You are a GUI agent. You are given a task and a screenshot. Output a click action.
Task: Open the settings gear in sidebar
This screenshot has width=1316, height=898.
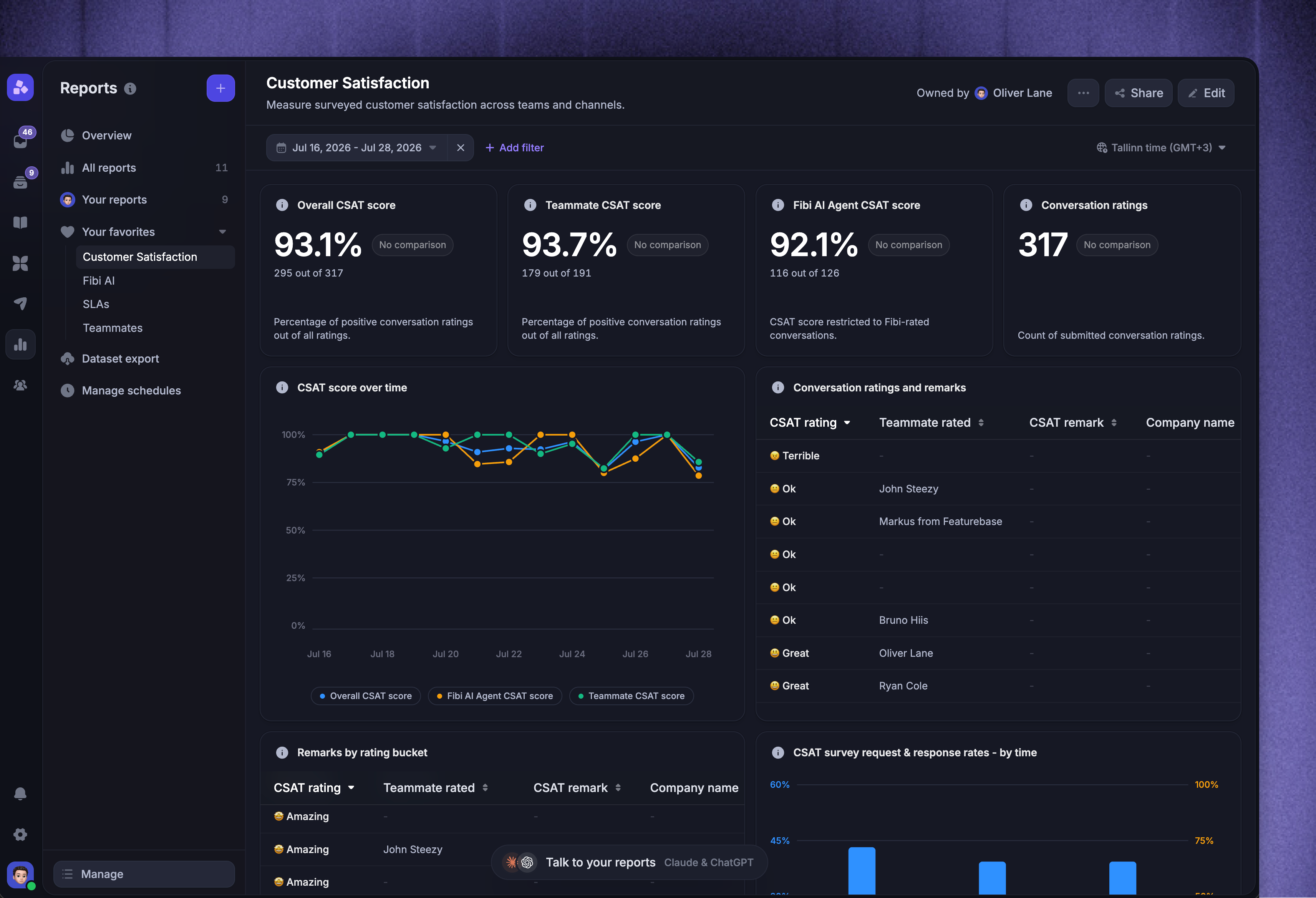point(20,834)
